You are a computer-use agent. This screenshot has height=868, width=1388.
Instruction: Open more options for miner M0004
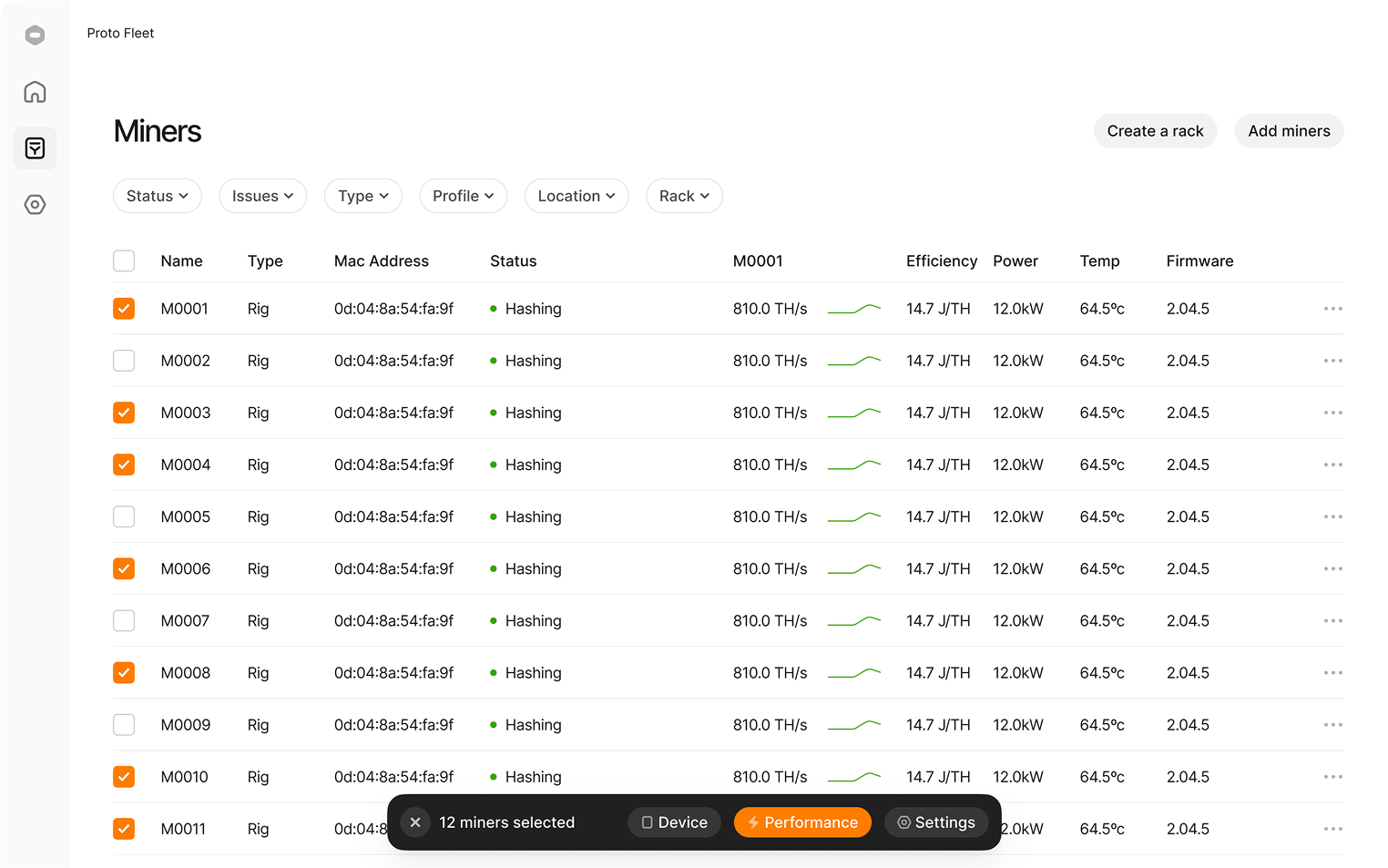[1333, 465]
